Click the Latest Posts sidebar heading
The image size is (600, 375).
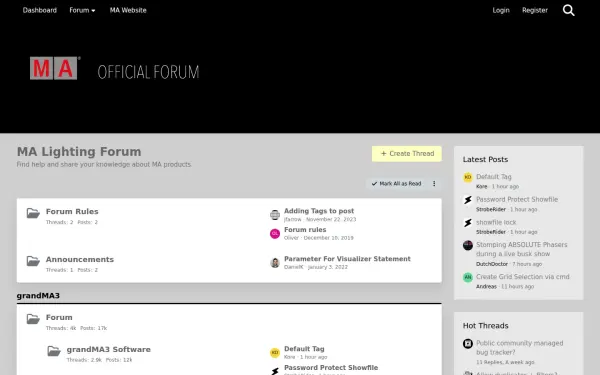point(485,159)
